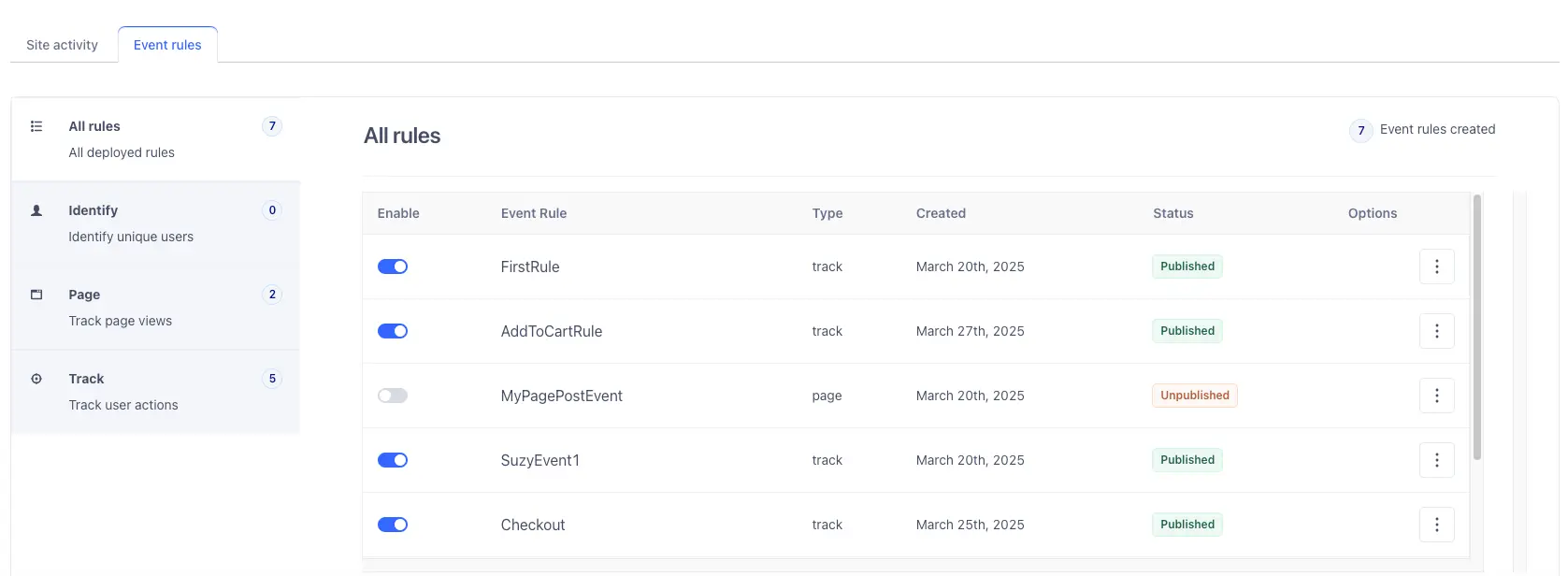Screen dimensions: 1568x576
Task: Click the March 25th, 2025 date
Action: click(971, 525)
